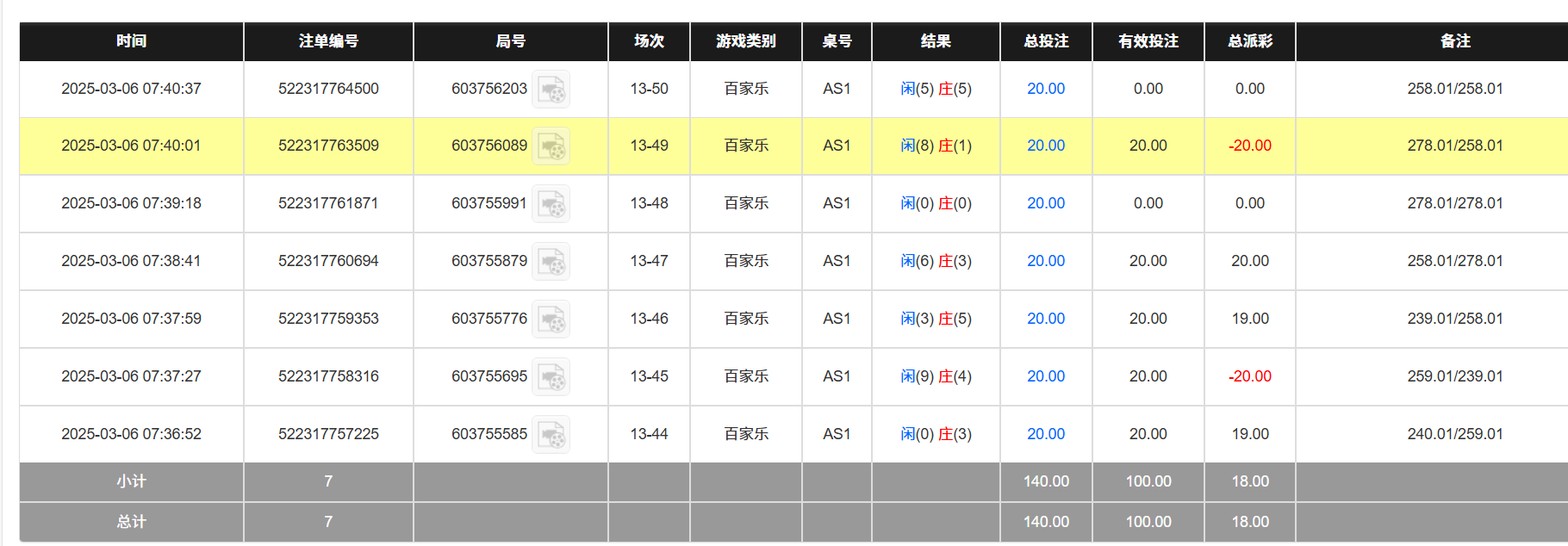The height and width of the screenshot is (546, 1568).
Task: Select the highlighted row timestamp 07:40:01
Action: [x=131, y=146]
